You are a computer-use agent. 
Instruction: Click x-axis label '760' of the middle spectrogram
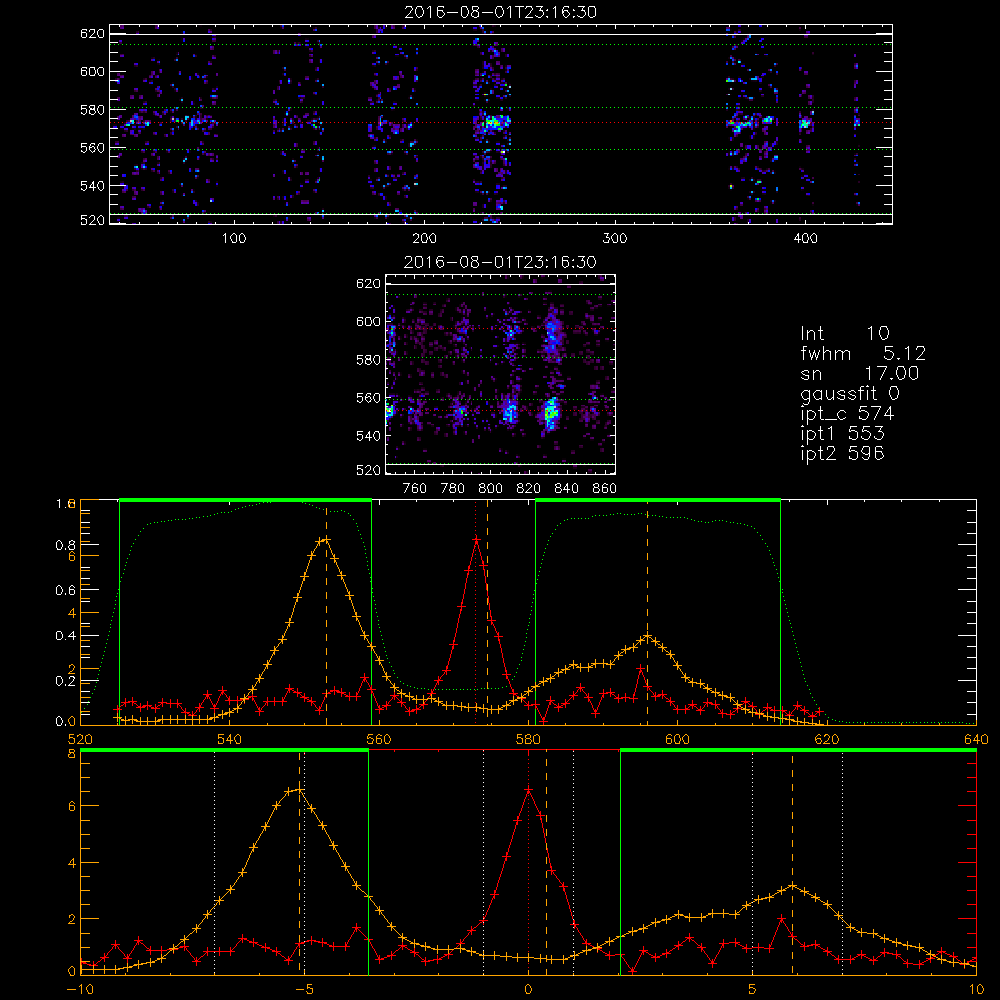[415, 489]
